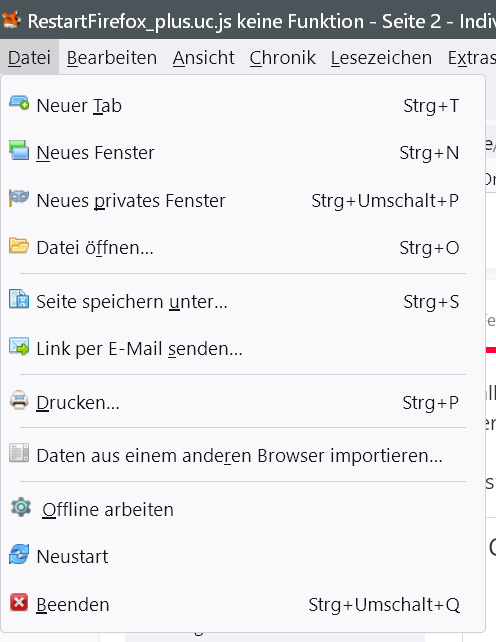This screenshot has height=642, width=496.
Task: Click the browser import icon
Action: coord(19,453)
